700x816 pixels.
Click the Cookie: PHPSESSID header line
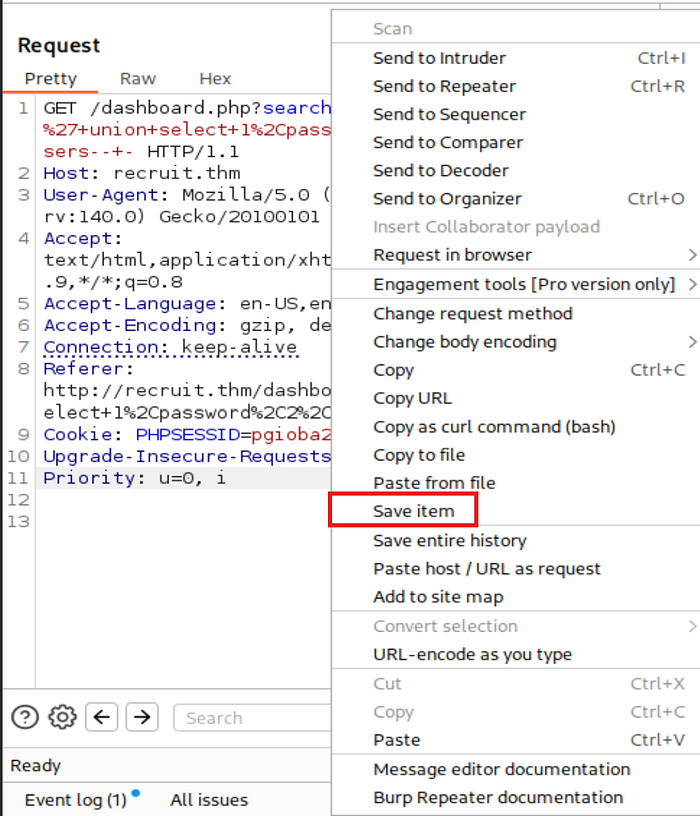point(187,434)
